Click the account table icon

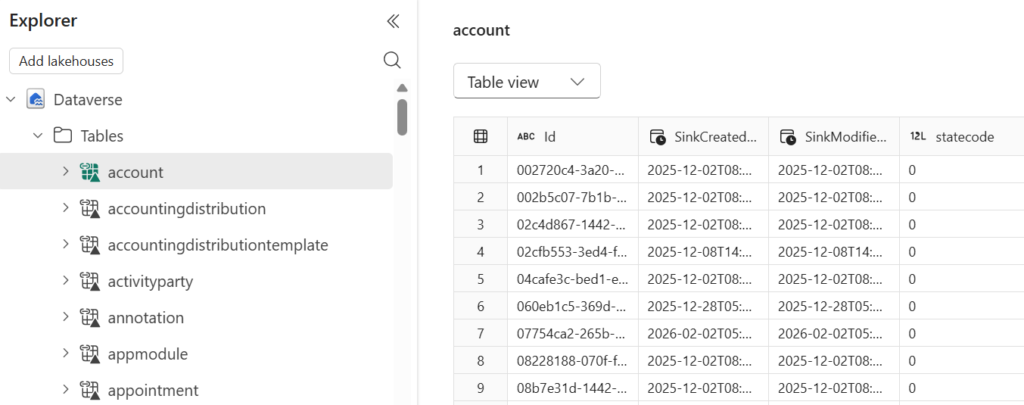[90, 172]
